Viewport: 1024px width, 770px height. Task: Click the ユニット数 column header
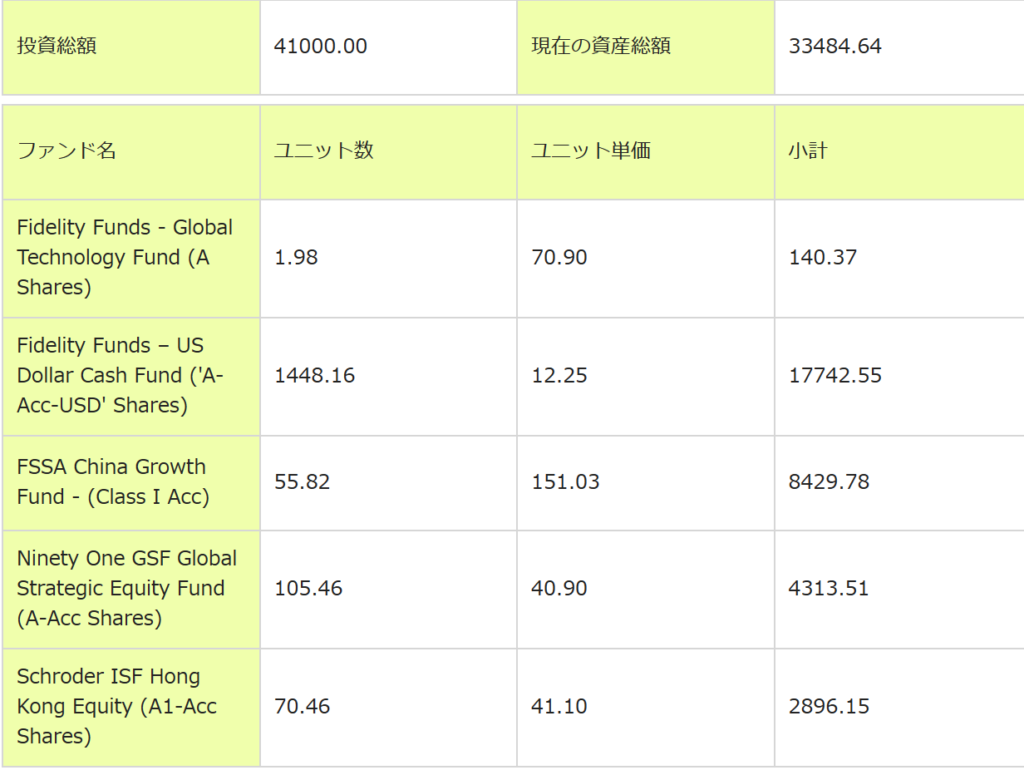pos(324,151)
